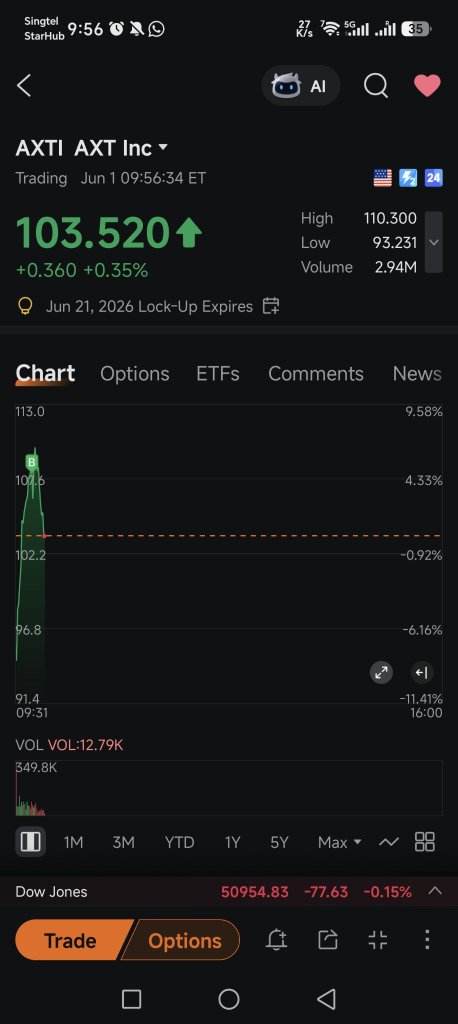This screenshot has height=1024, width=458.
Task: Select the 1M chart range
Action: (73, 842)
